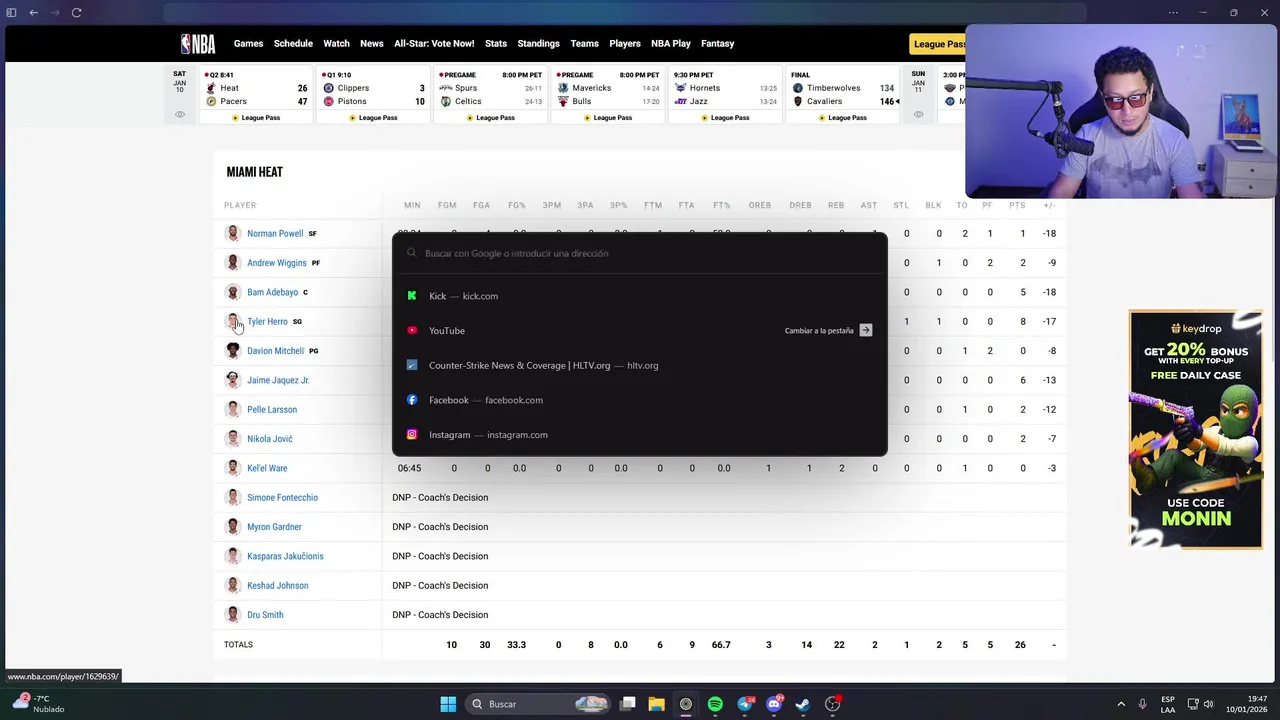Click Norman Powell's player headshot
The width and height of the screenshot is (1280, 720).
click(x=233, y=233)
